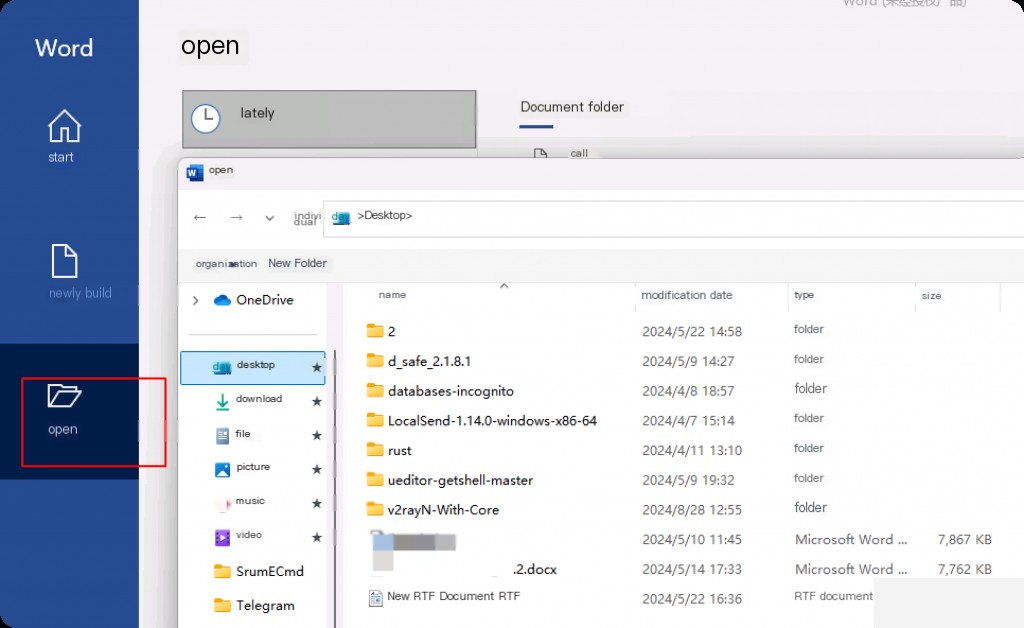Viewport: 1024px width, 628px height.
Task: Select the d_safe_2.1.8.1 folder icon
Action: pos(375,360)
